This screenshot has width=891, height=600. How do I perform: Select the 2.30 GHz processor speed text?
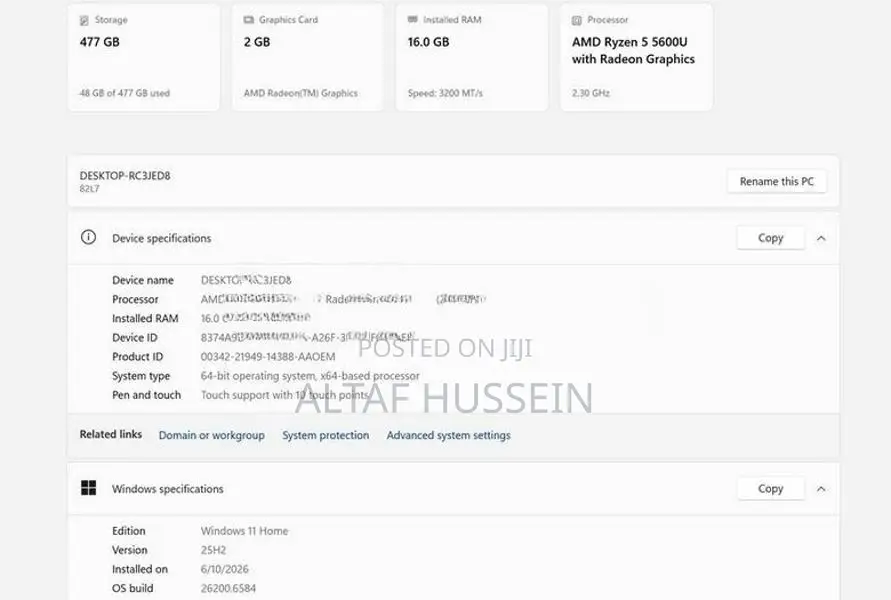tap(590, 93)
